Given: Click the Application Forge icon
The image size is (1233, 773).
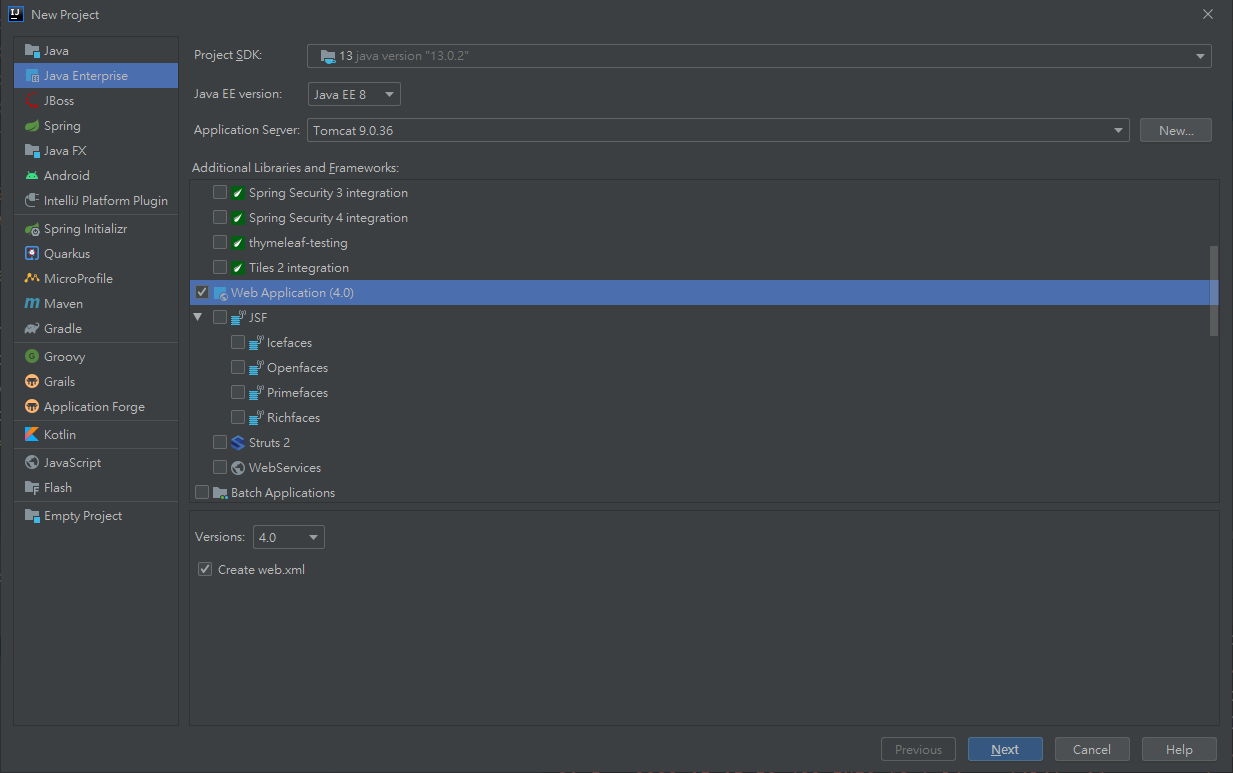Looking at the screenshot, I should tap(32, 407).
